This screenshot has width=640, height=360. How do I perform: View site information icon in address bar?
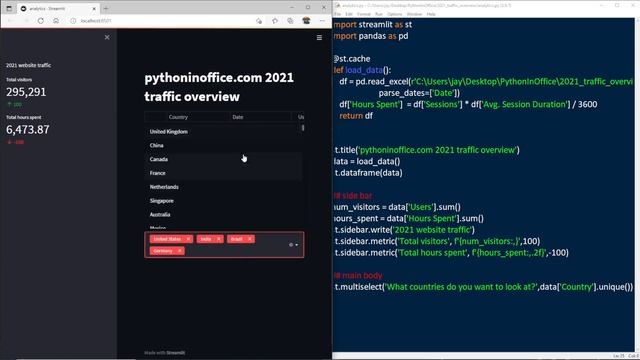tap(73, 21)
